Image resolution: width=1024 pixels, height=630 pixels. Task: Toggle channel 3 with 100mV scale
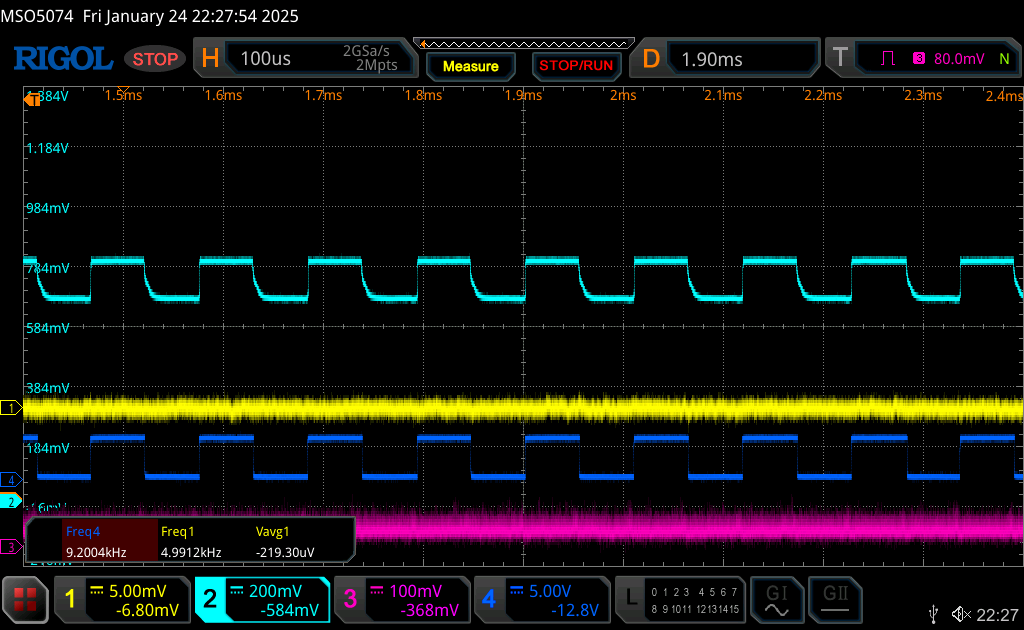[x=400, y=600]
